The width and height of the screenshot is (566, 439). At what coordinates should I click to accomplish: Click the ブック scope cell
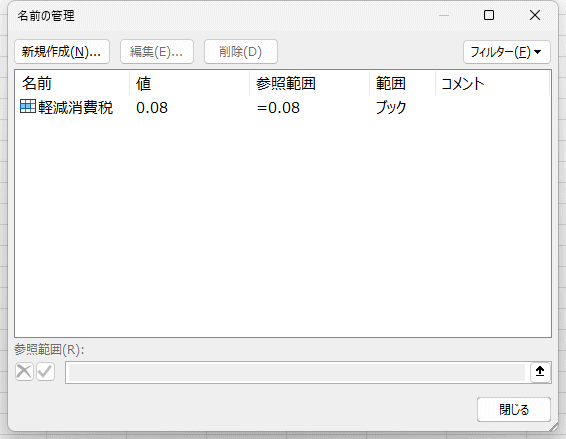click(x=391, y=108)
